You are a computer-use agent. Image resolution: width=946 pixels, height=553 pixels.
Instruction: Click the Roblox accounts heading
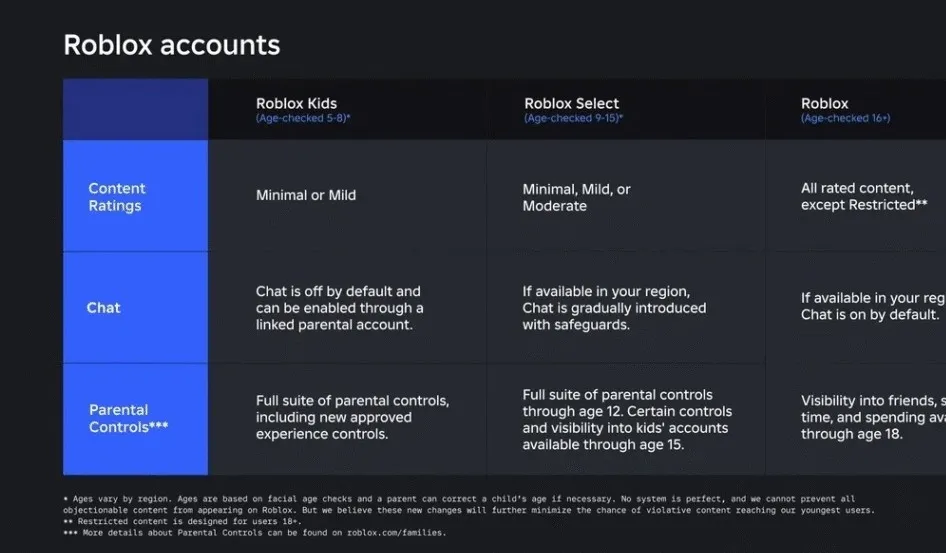tap(172, 46)
